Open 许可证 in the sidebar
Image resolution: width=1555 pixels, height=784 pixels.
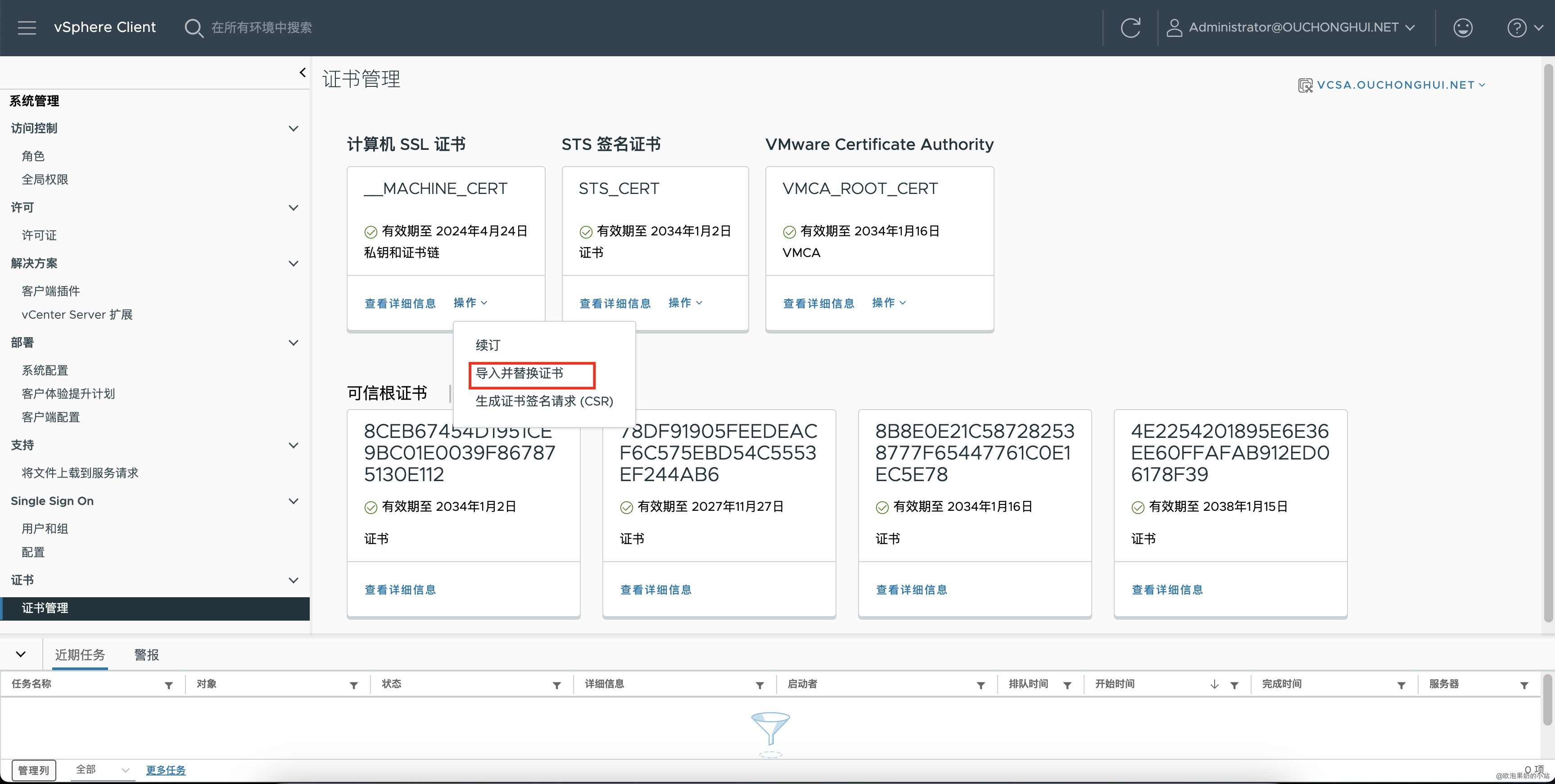point(39,235)
